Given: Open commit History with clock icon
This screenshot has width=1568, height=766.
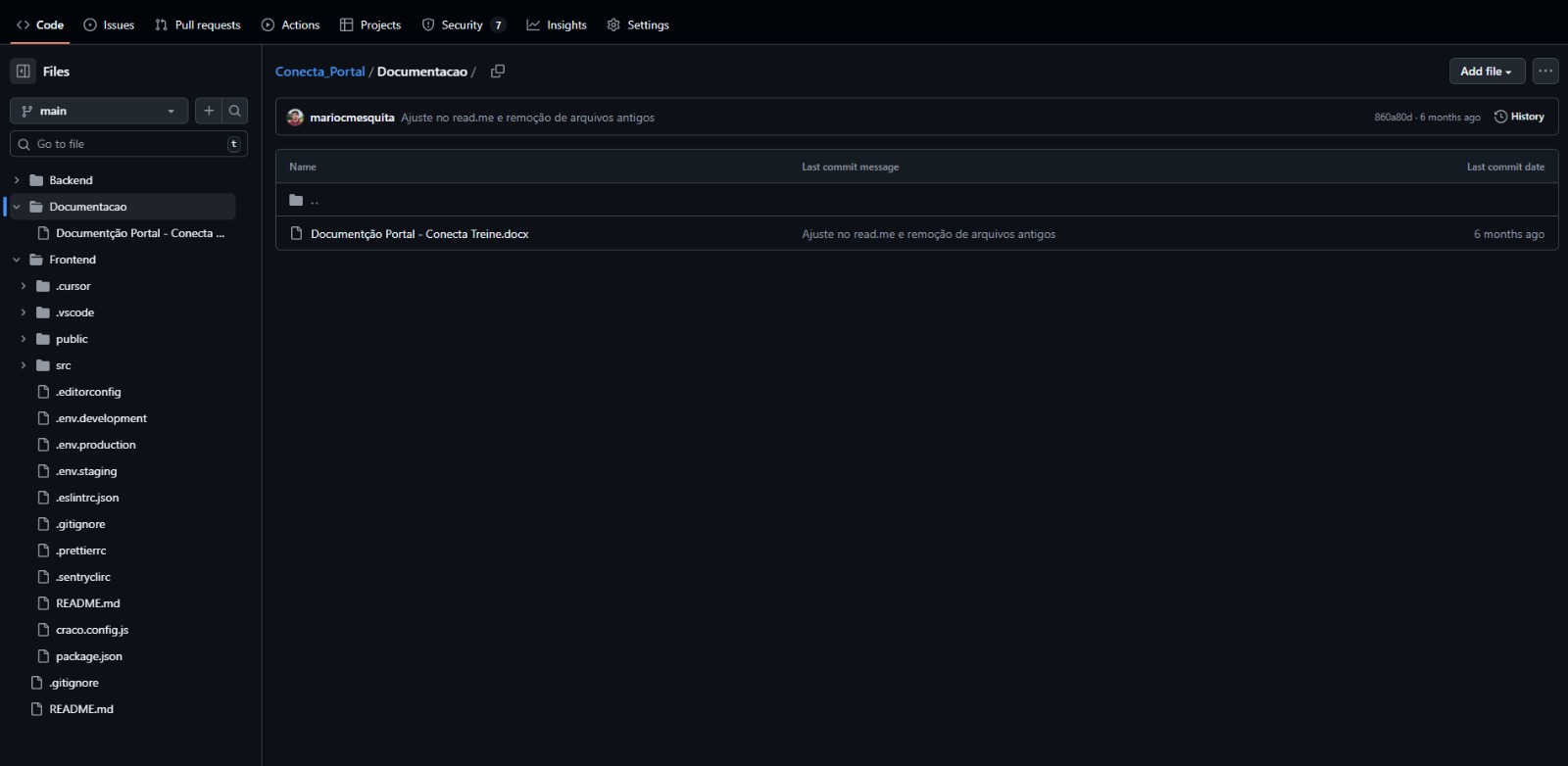Looking at the screenshot, I should [1519, 117].
